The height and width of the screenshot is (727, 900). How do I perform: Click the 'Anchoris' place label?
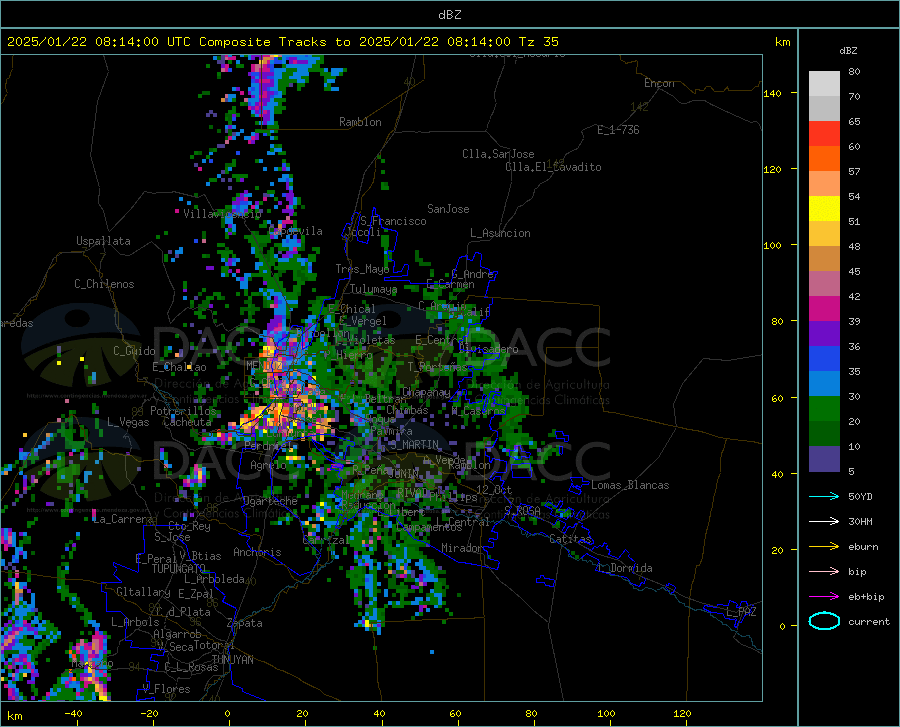tap(257, 552)
